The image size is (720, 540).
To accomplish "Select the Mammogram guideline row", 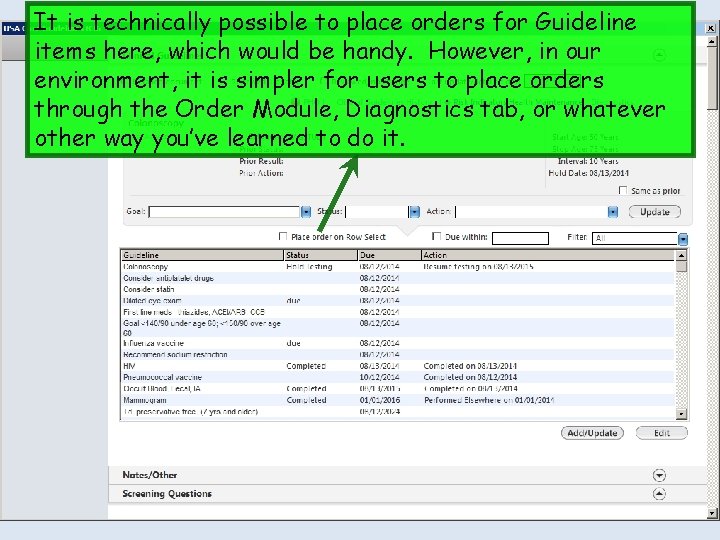I will 398,400.
